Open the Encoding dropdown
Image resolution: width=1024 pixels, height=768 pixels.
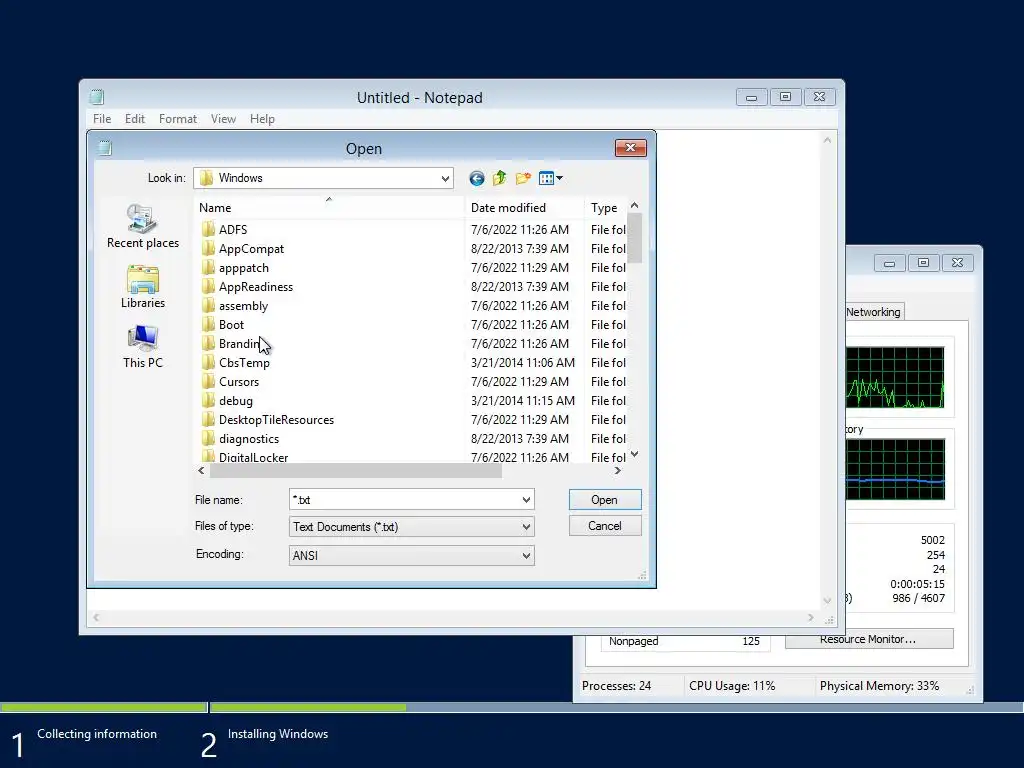click(x=526, y=556)
